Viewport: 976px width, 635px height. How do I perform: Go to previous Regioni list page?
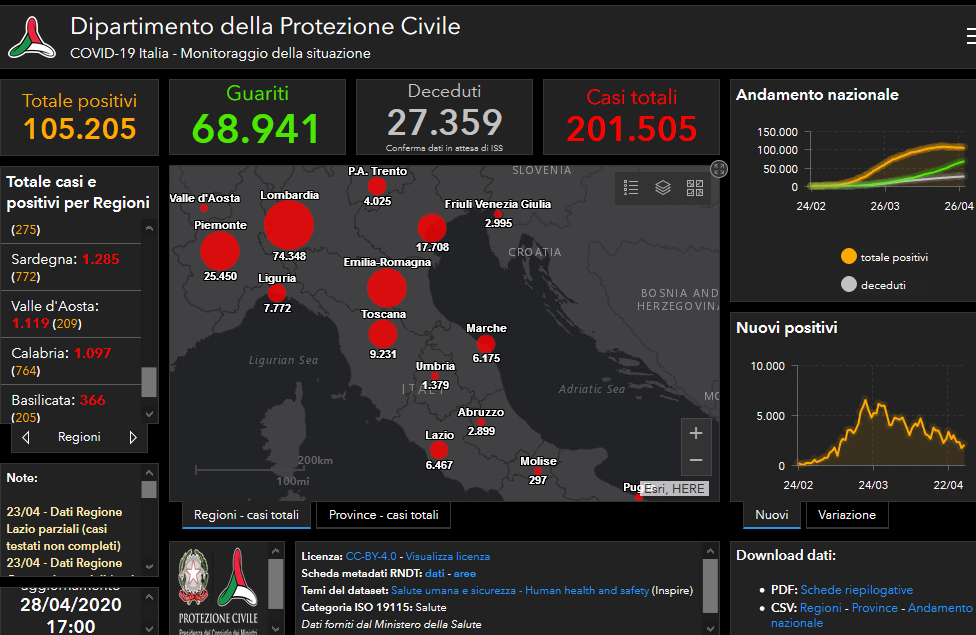[26, 438]
